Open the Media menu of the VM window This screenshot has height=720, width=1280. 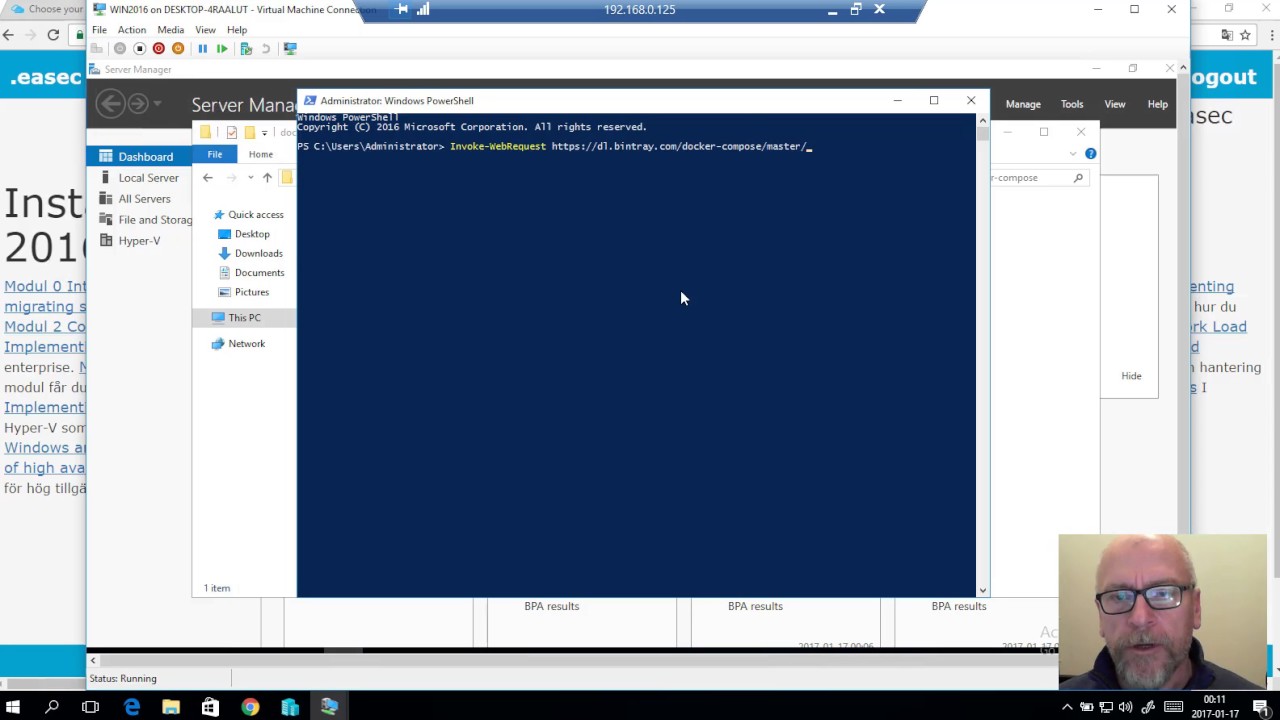pos(170,29)
